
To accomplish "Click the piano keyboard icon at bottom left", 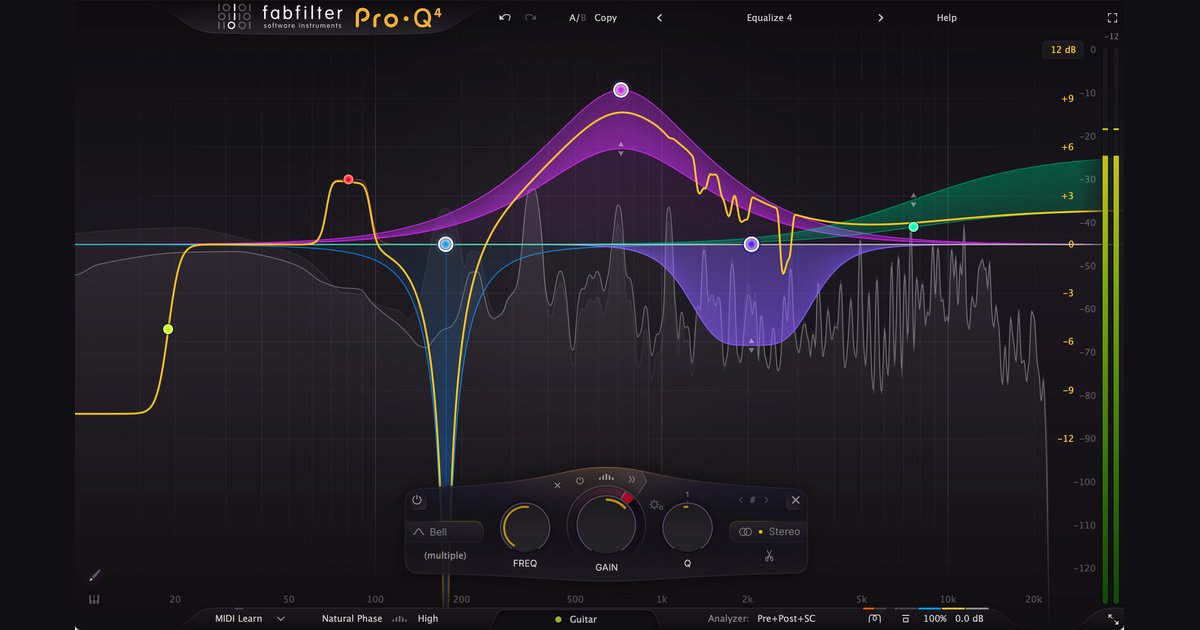I will coord(94,597).
